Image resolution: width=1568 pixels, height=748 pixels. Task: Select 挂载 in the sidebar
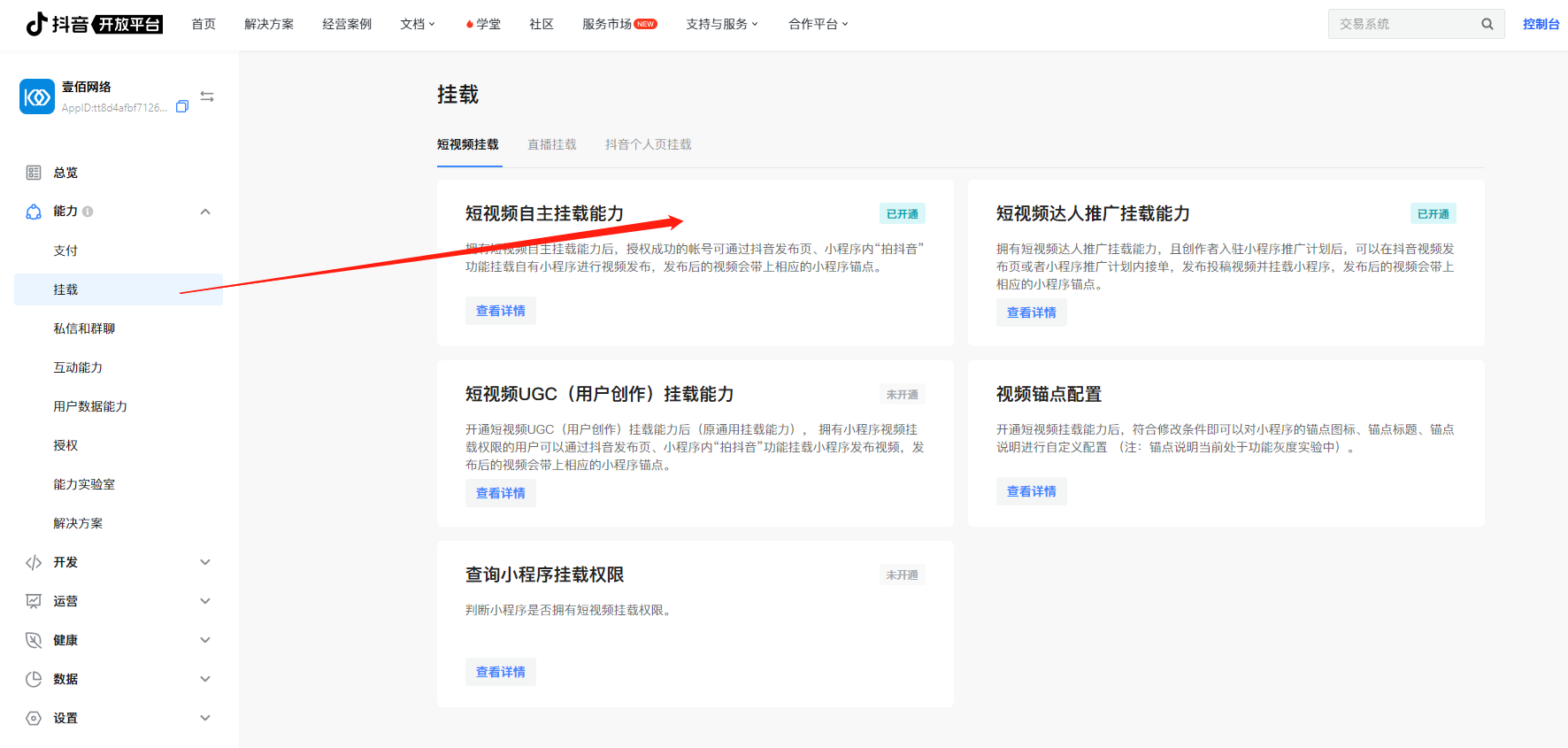[x=119, y=289]
